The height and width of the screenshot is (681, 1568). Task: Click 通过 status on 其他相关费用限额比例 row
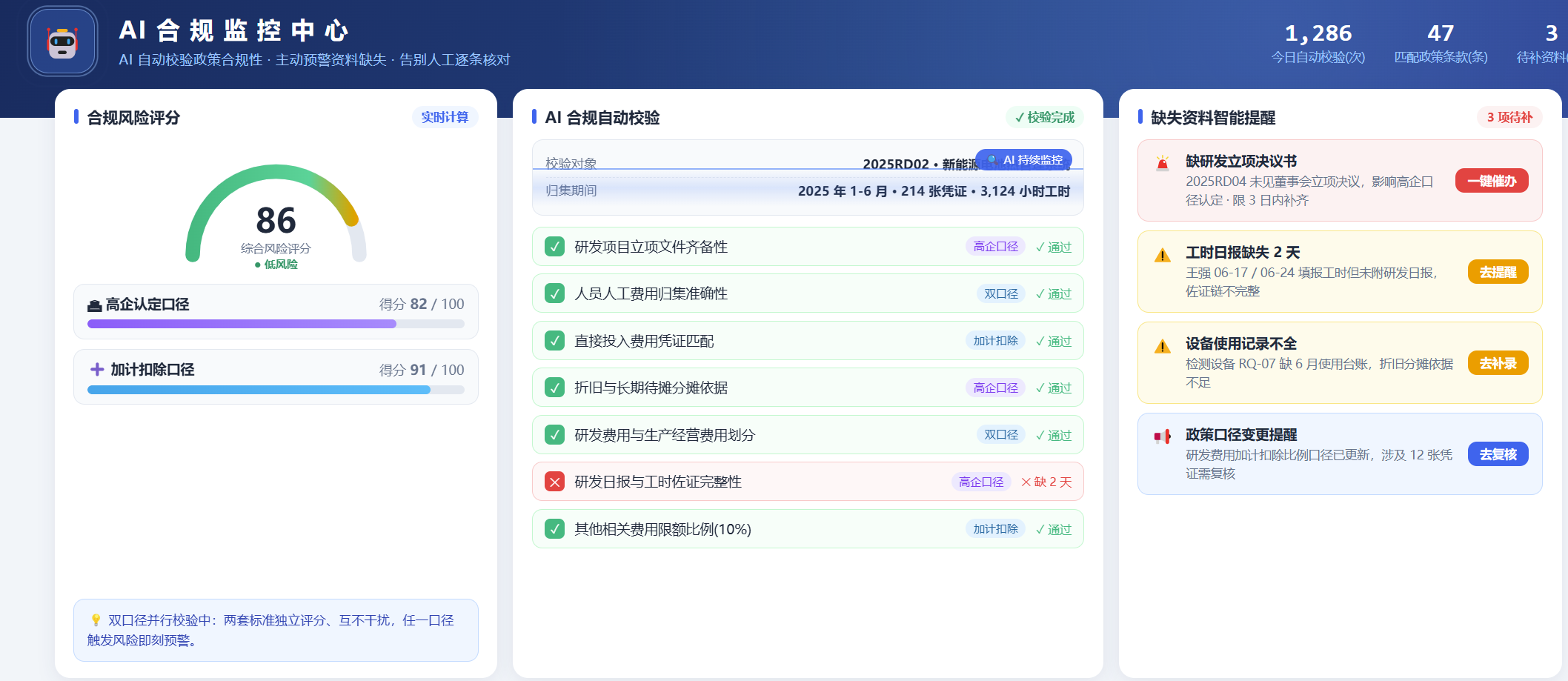click(x=1054, y=529)
